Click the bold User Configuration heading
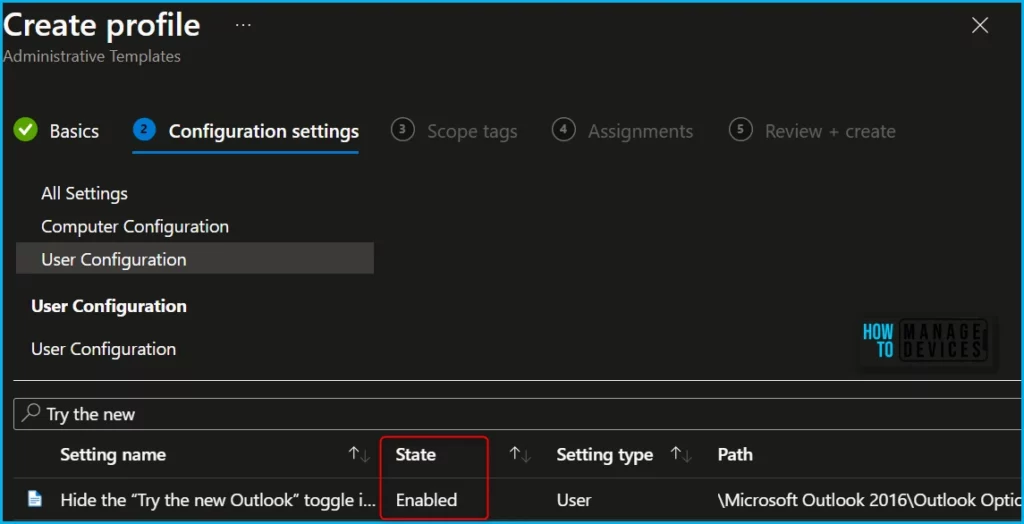Image resolution: width=1024 pixels, height=524 pixels. pyautogui.click(x=109, y=306)
